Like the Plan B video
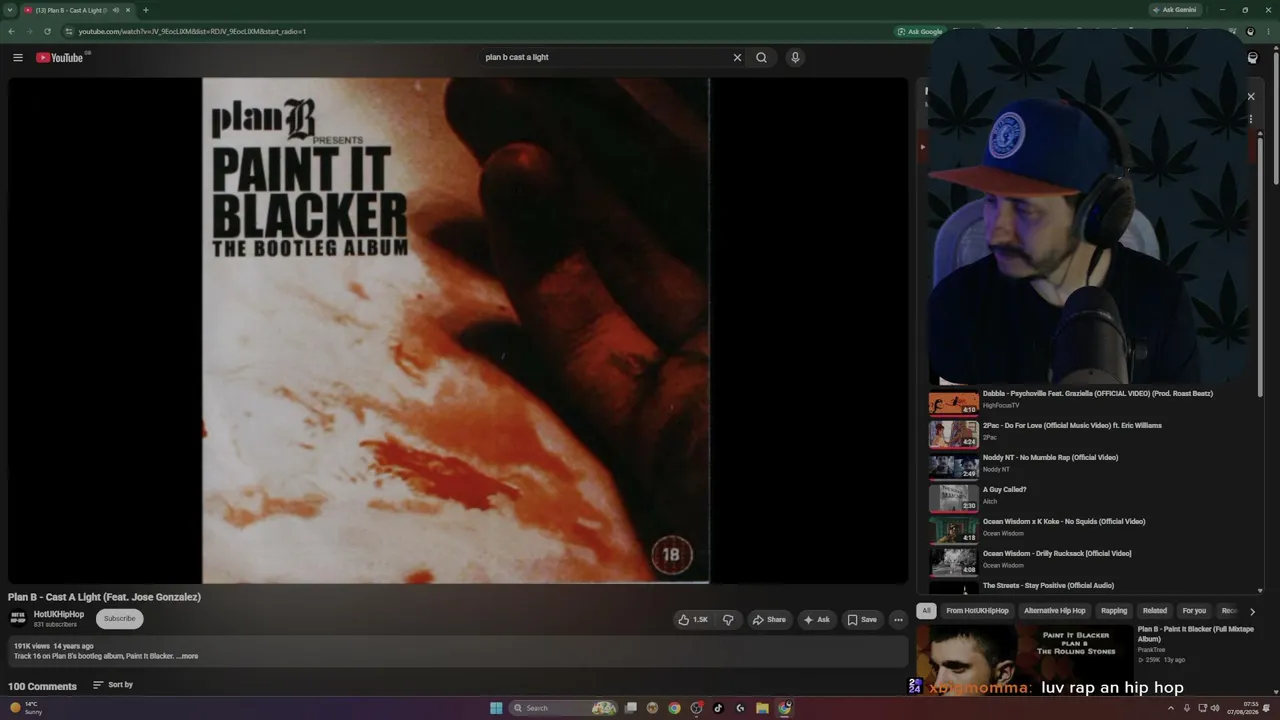Image resolution: width=1280 pixels, height=720 pixels. tap(693, 620)
